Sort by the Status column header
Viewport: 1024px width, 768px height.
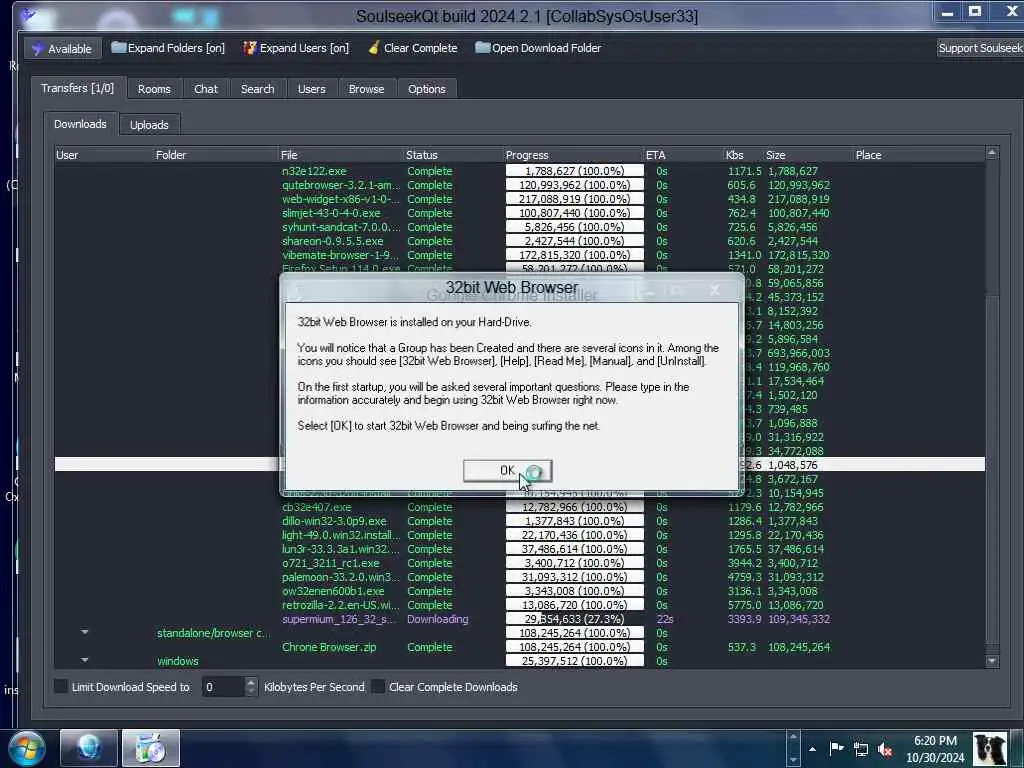pos(453,155)
